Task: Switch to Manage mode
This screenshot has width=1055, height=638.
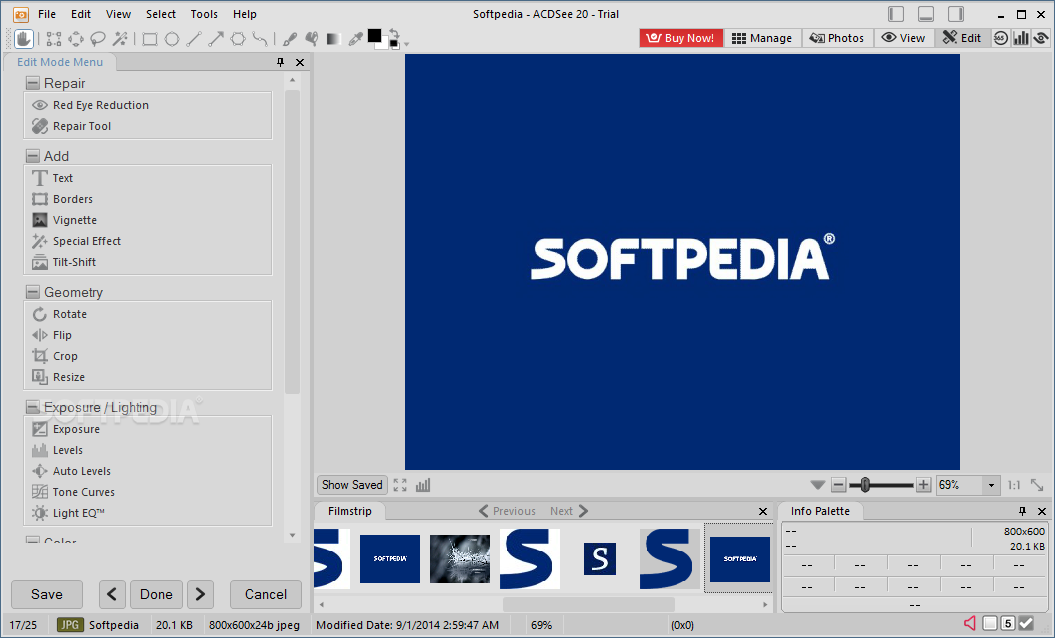Action: point(762,38)
